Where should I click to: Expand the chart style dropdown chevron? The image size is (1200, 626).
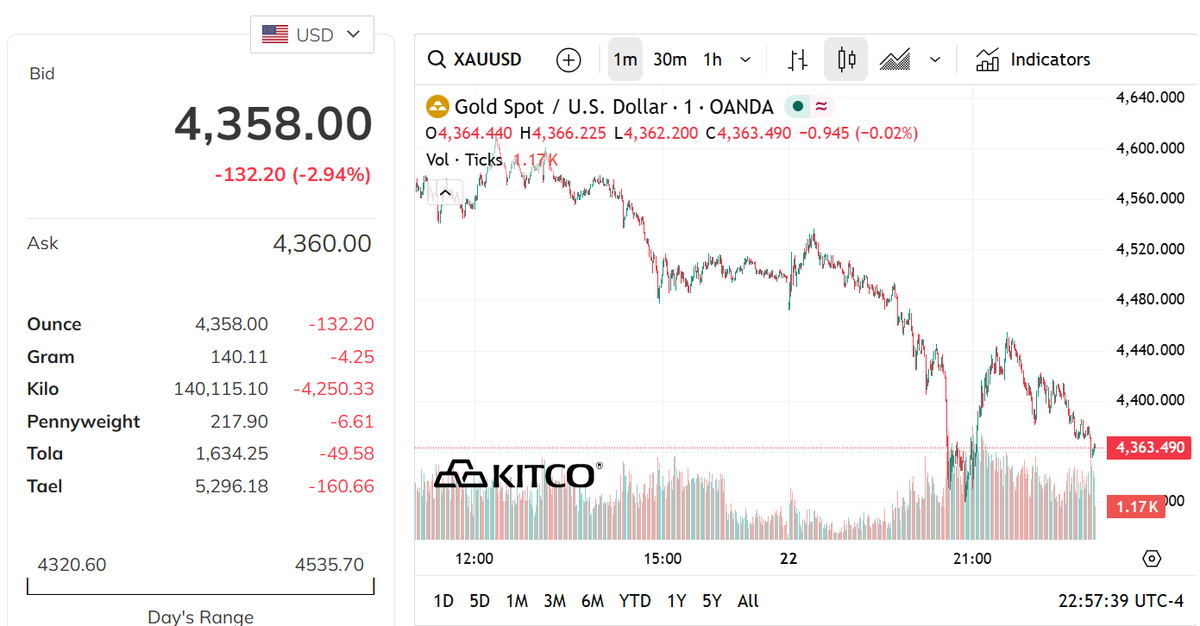click(935, 60)
